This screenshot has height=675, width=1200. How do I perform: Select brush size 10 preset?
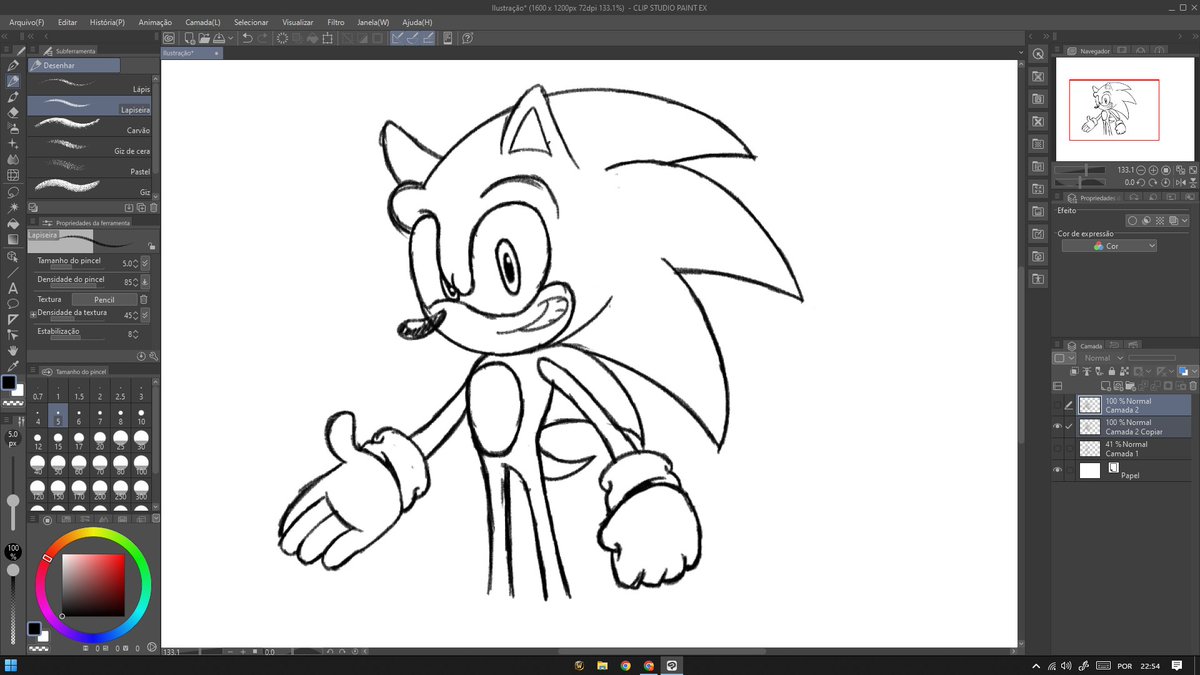point(141,414)
